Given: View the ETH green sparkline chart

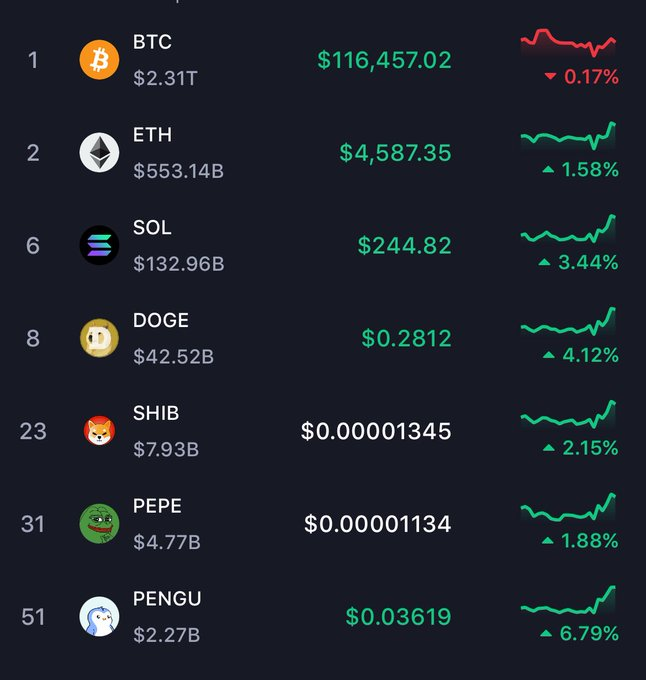Looking at the screenshot, I should click(x=568, y=136).
